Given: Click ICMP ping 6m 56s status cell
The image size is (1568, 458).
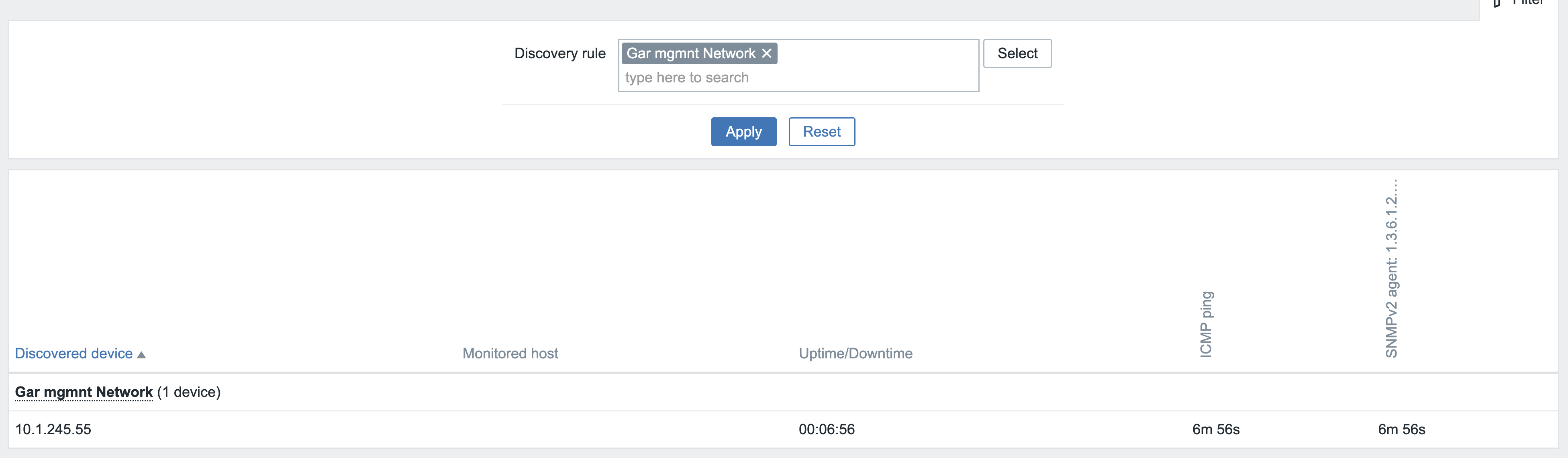Looking at the screenshot, I should [x=1215, y=429].
